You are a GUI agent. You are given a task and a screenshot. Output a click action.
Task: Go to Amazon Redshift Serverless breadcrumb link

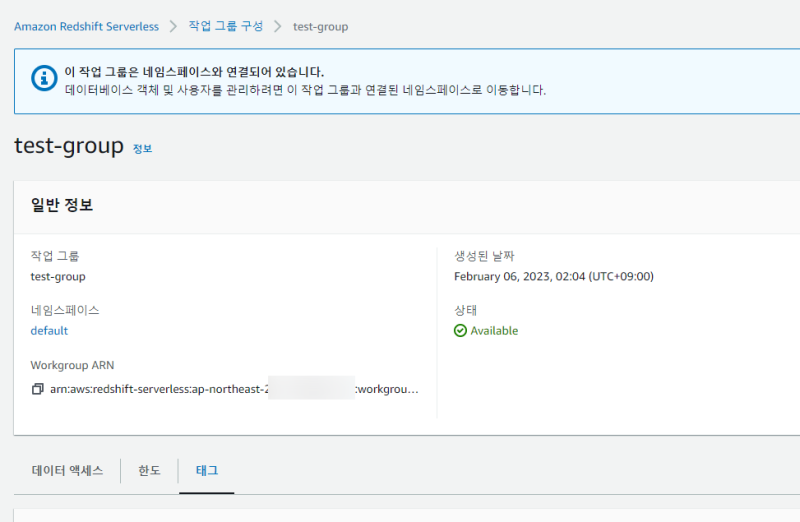[86, 27]
